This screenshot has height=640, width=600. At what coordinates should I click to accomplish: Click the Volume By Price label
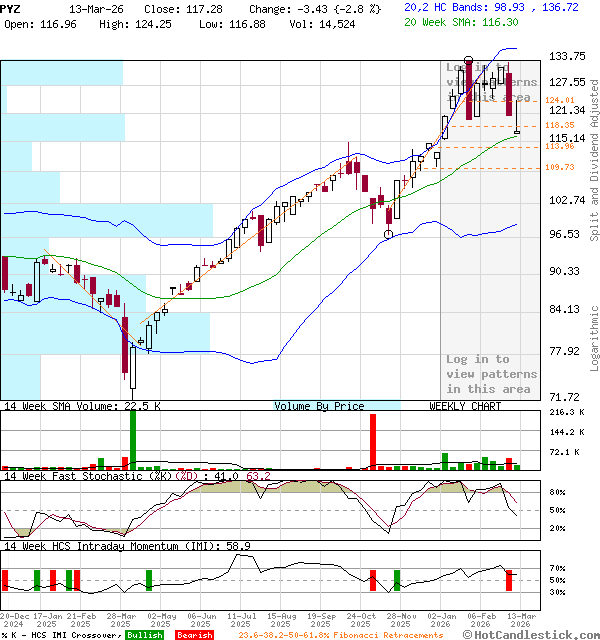click(x=319, y=406)
